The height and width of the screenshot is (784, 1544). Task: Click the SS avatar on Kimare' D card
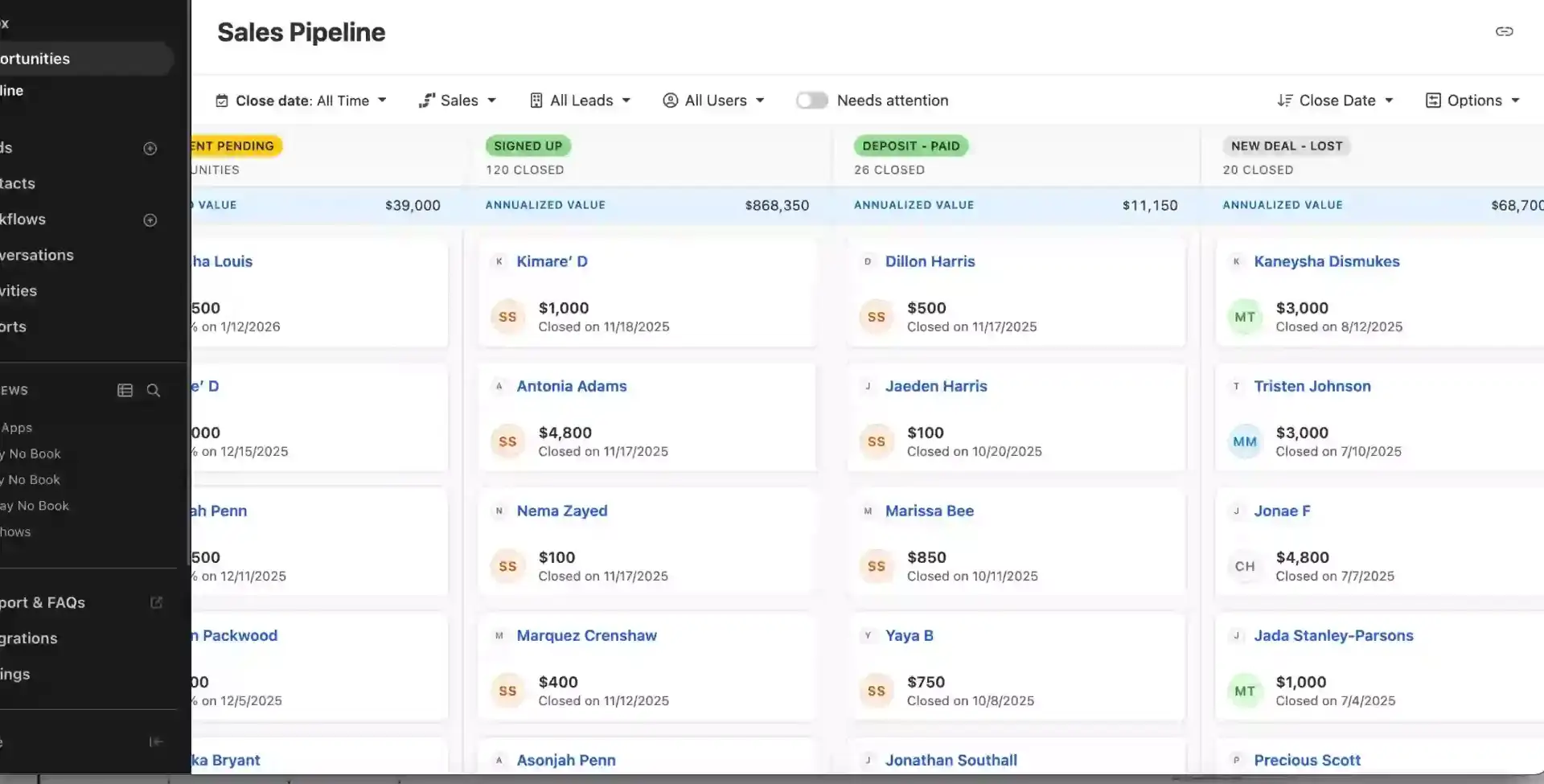507,317
